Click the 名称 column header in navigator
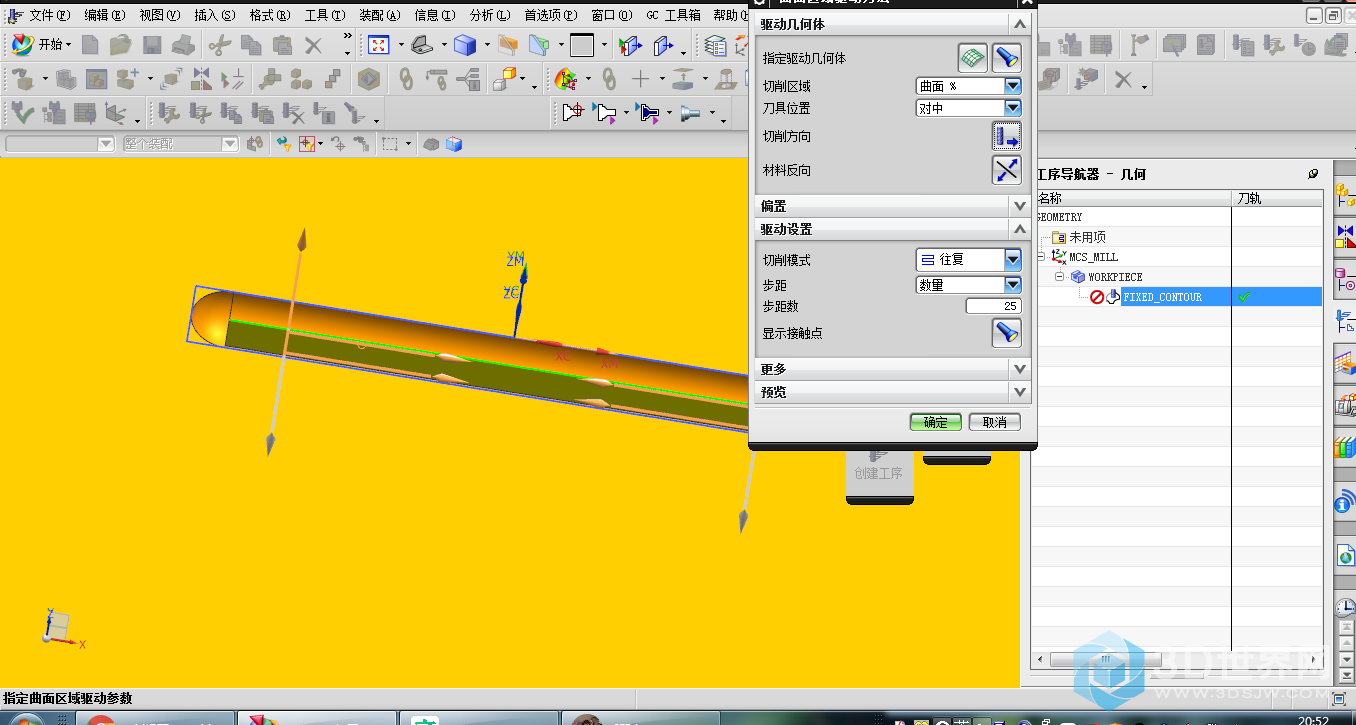This screenshot has height=725, width=1356. point(1132,198)
